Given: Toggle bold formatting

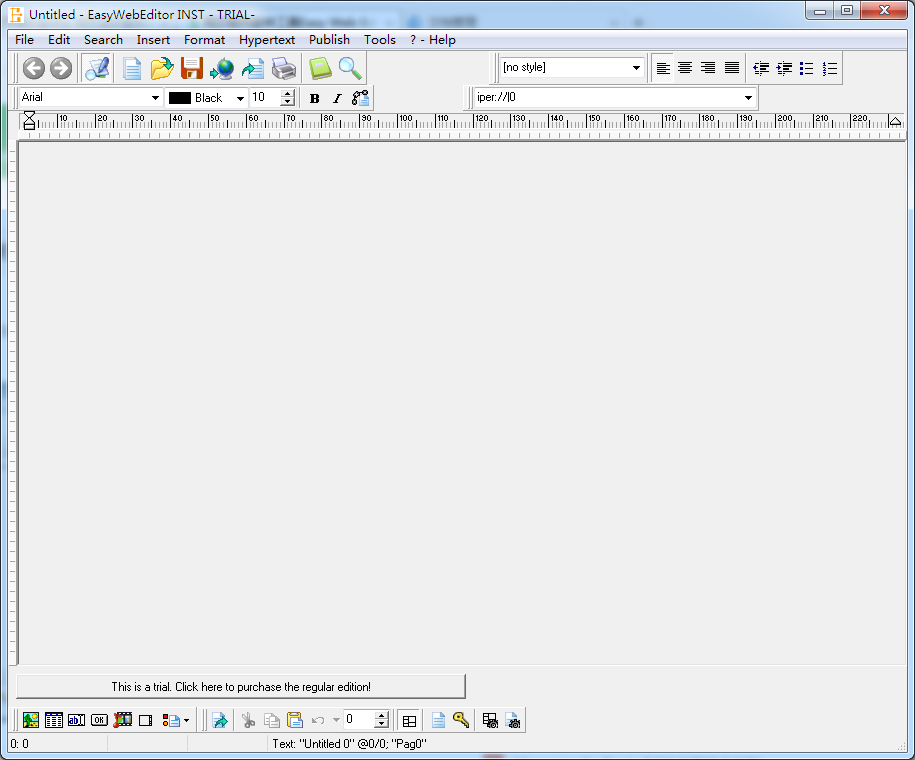Looking at the screenshot, I should point(315,98).
